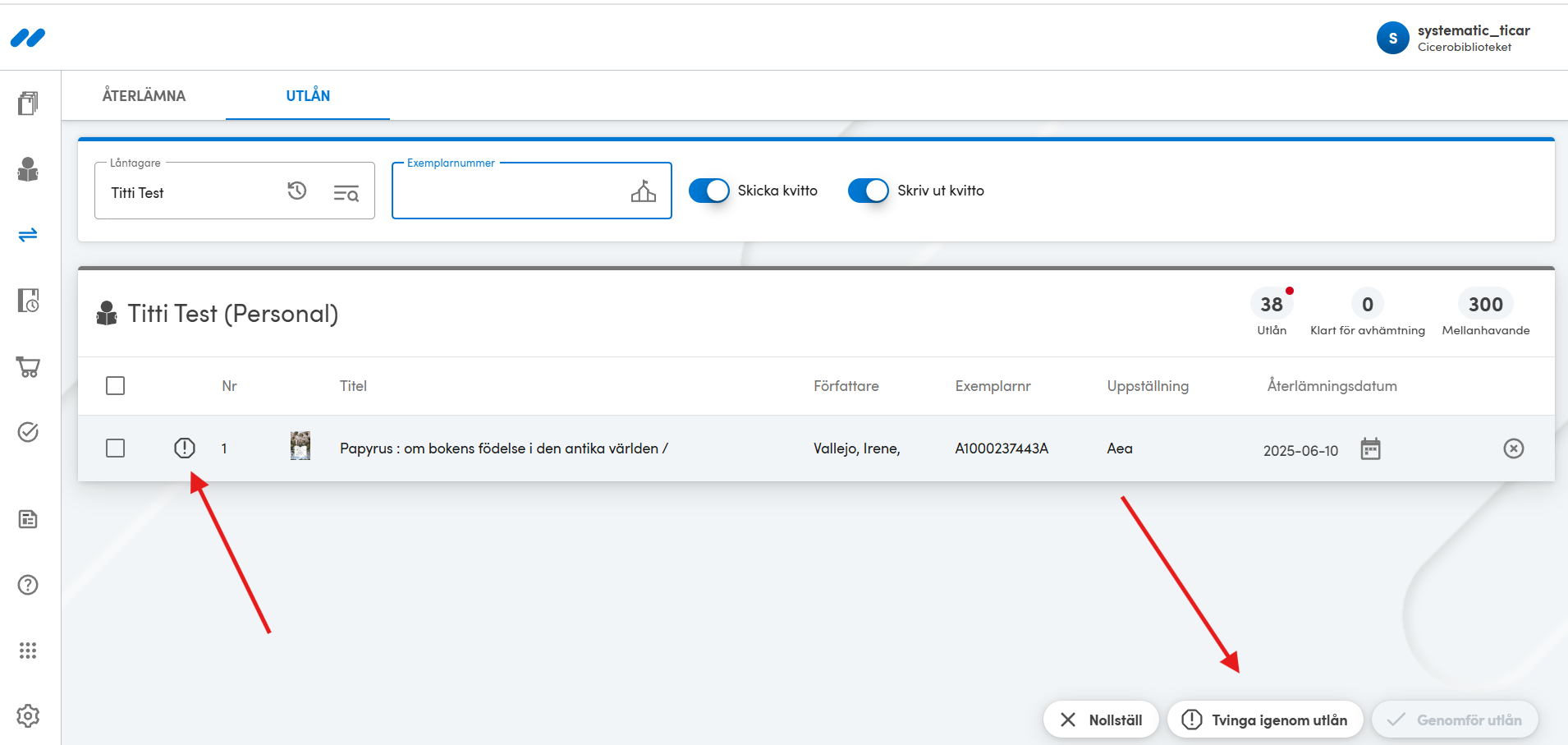This screenshot has width=1568, height=745.
Task: Open the settings gear icon
Action: point(28,716)
